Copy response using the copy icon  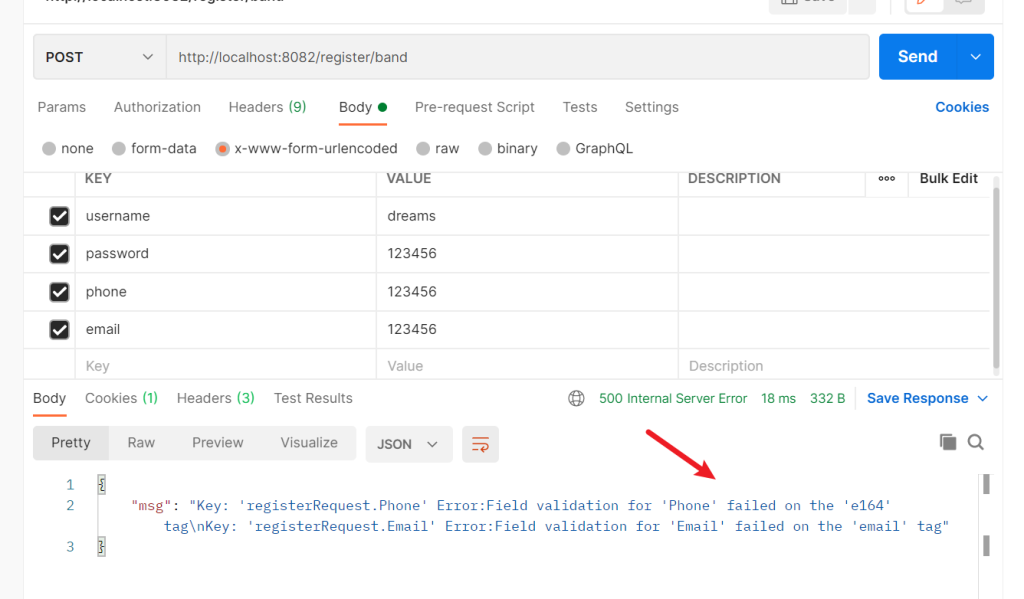(x=947, y=442)
